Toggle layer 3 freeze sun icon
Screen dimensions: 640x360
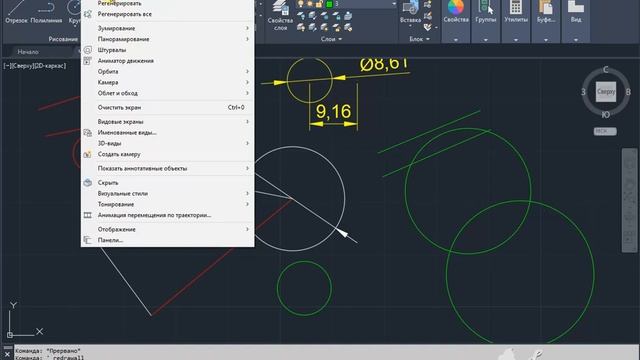pos(310,4)
